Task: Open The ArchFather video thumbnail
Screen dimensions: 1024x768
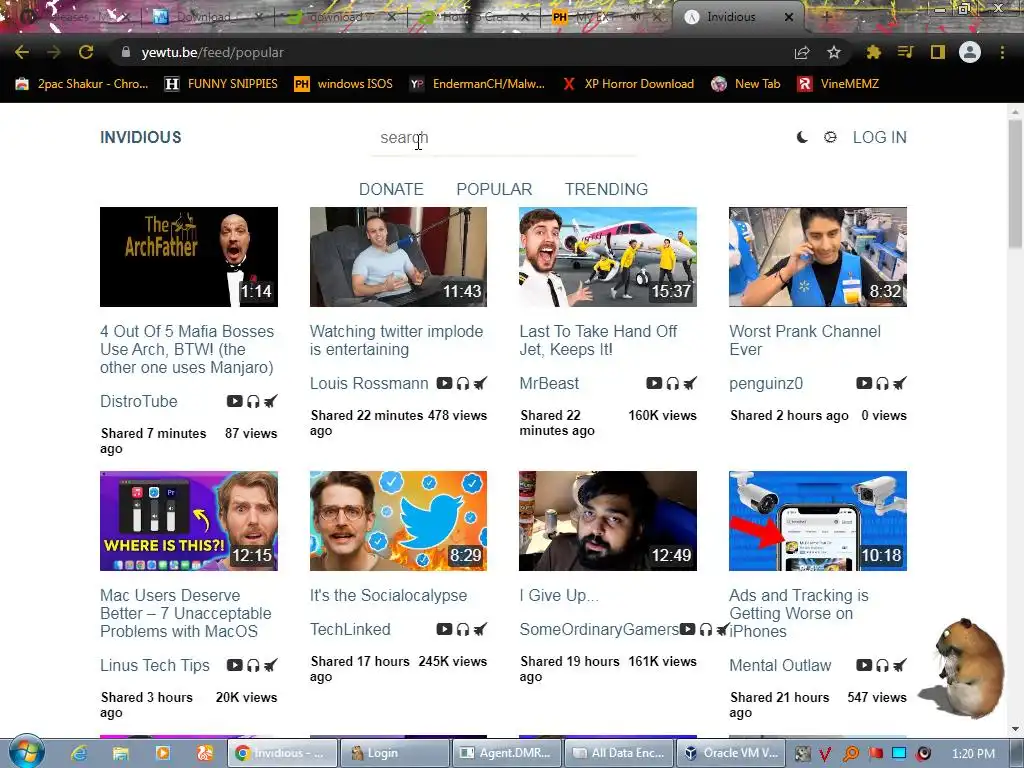Action: click(189, 257)
